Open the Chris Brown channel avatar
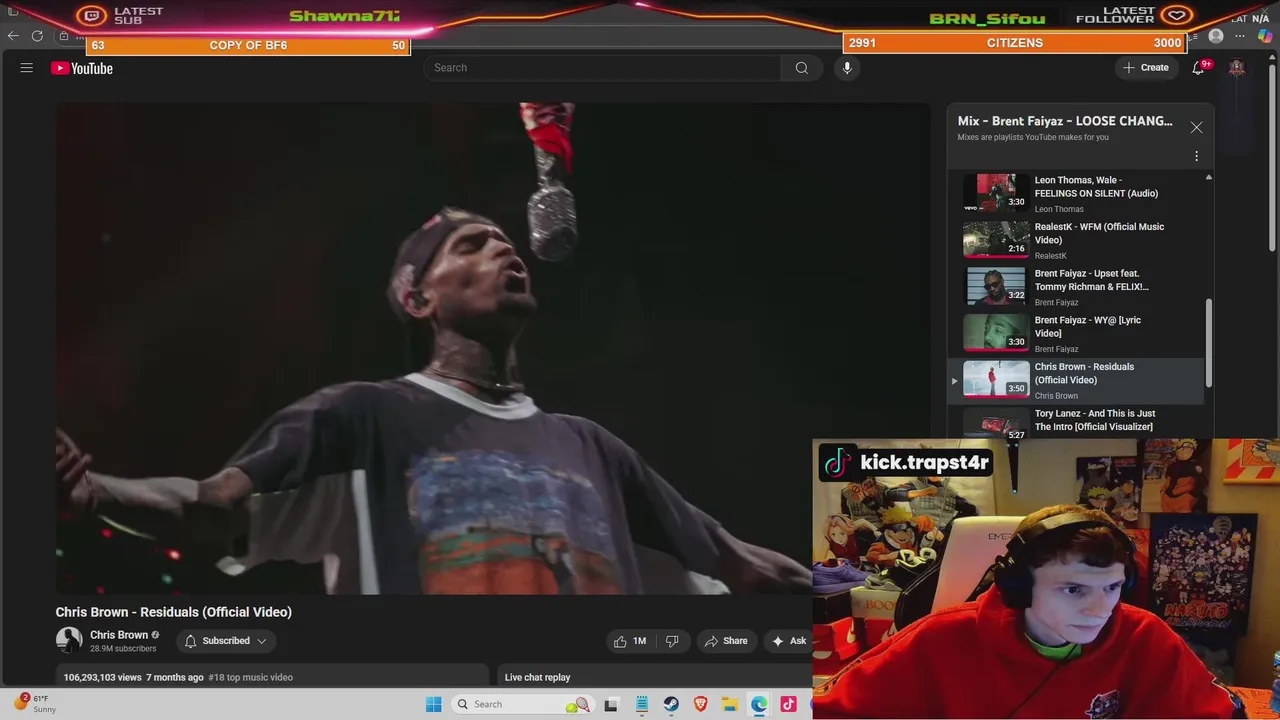The height and width of the screenshot is (720, 1280). point(69,640)
